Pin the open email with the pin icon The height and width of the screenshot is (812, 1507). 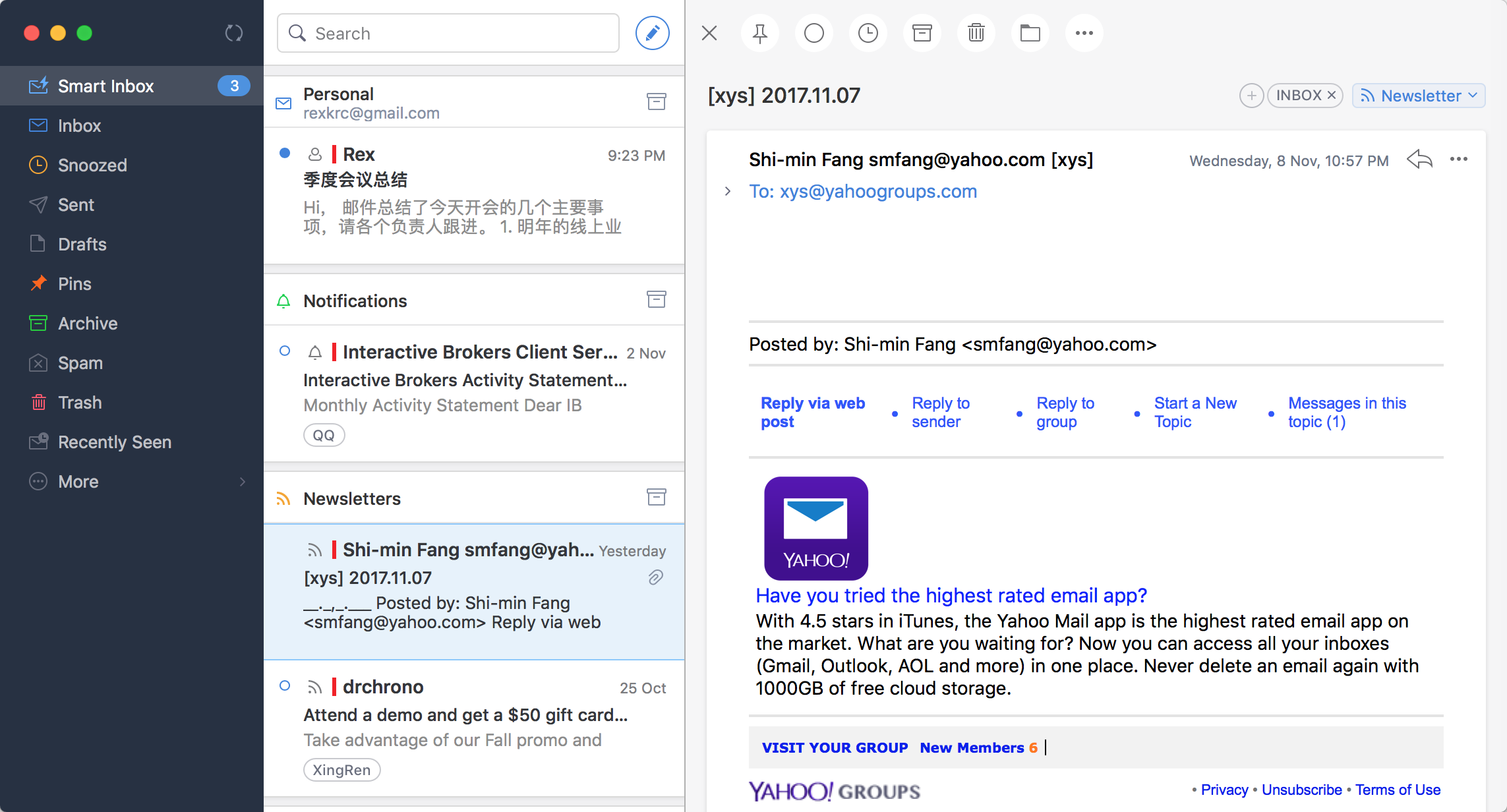(x=759, y=33)
